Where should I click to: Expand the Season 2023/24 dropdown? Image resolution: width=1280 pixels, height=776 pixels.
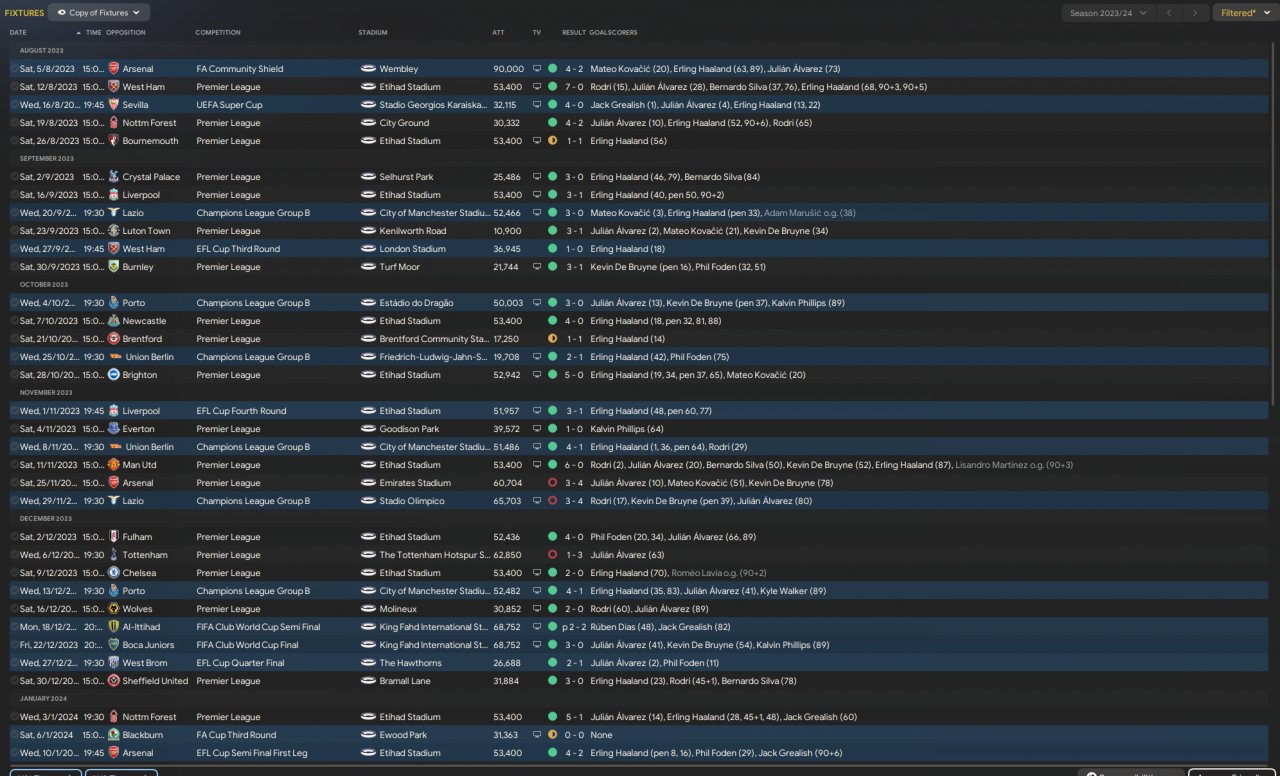[x=1108, y=13]
